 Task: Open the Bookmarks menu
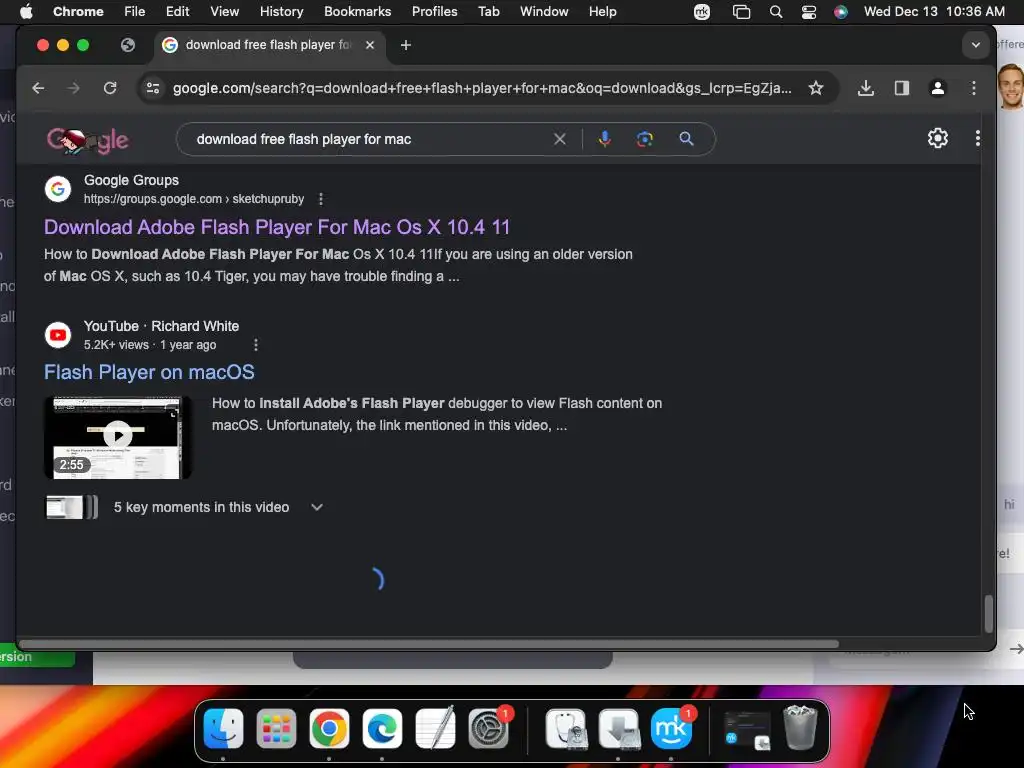357,12
